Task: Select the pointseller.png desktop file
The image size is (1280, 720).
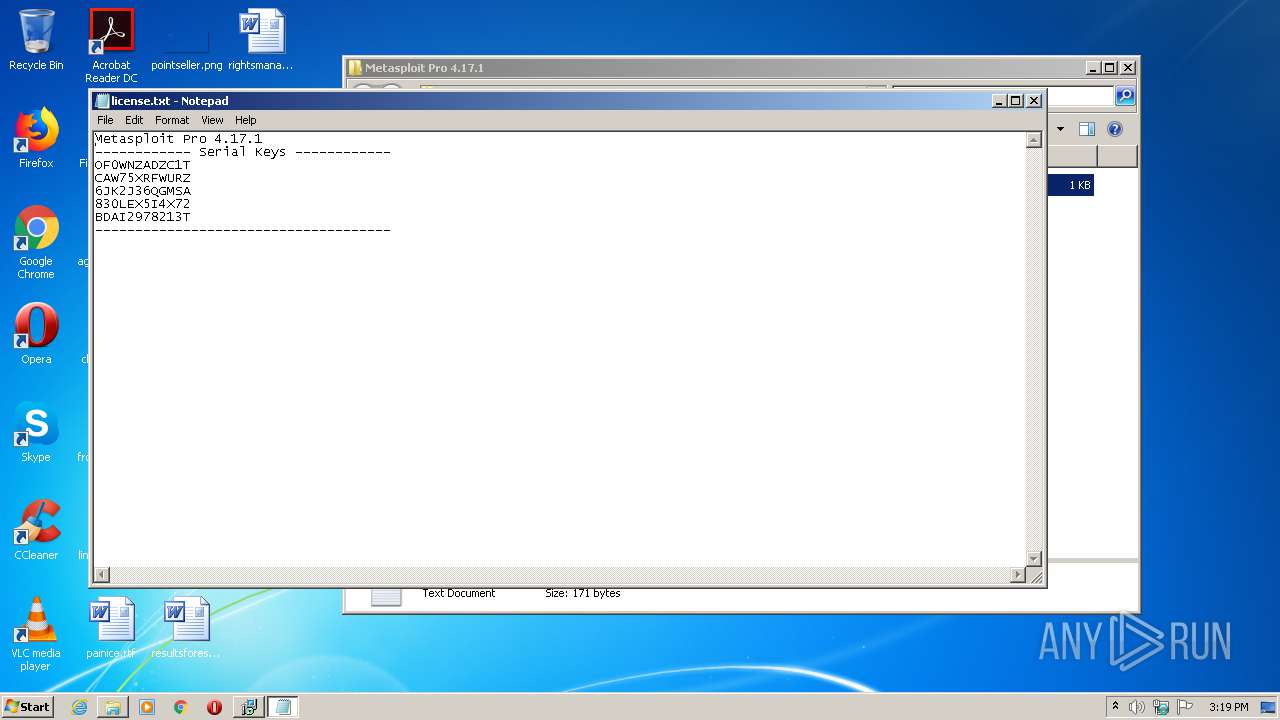Action: click(x=187, y=46)
